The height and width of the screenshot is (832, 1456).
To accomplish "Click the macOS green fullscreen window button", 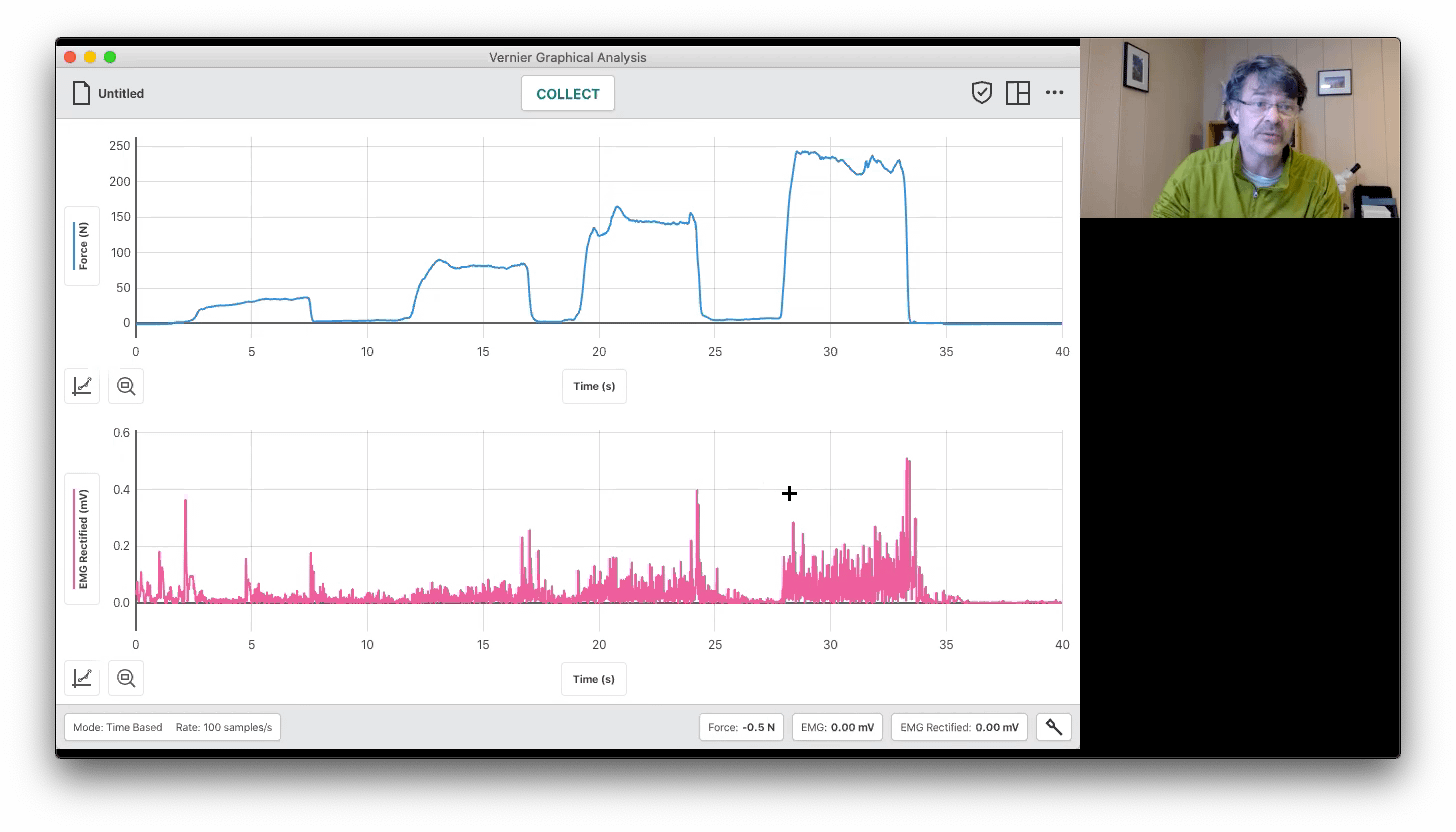I will click(x=110, y=57).
